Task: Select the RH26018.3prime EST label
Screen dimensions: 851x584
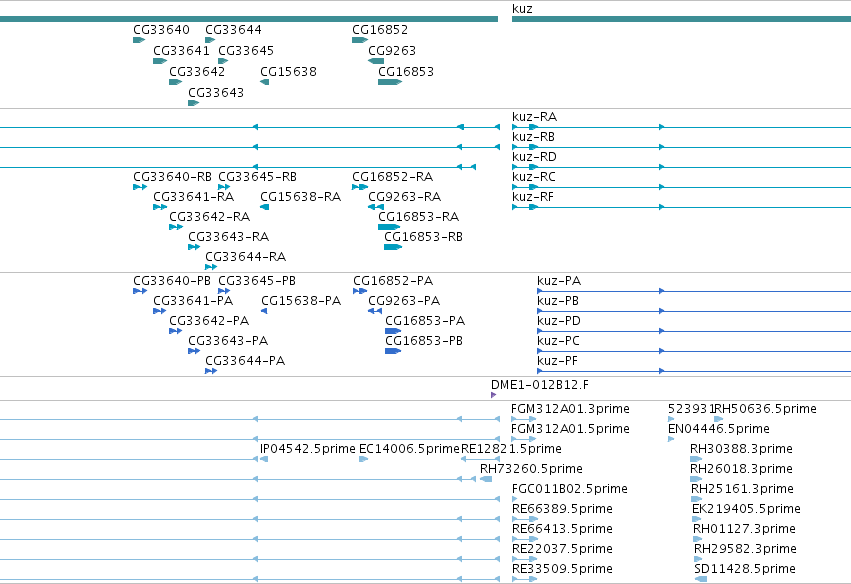Action: (741, 469)
